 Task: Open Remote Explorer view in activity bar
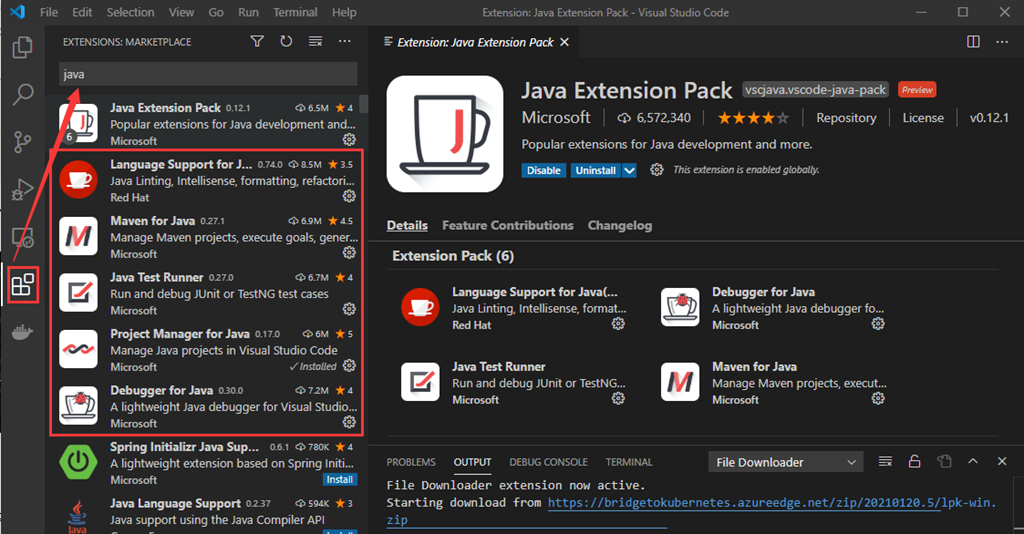tap(23, 238)
